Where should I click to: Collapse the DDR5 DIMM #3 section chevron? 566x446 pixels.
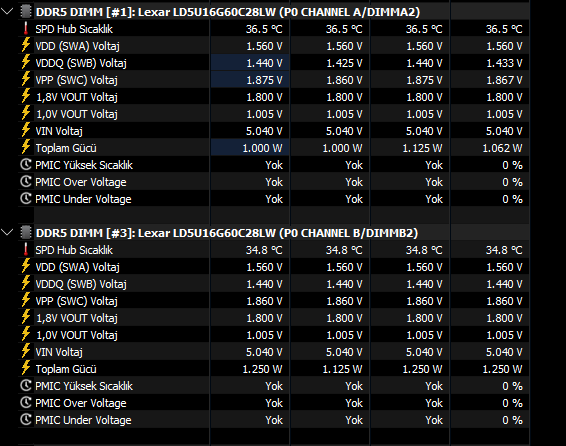click(x=7, y=232)
